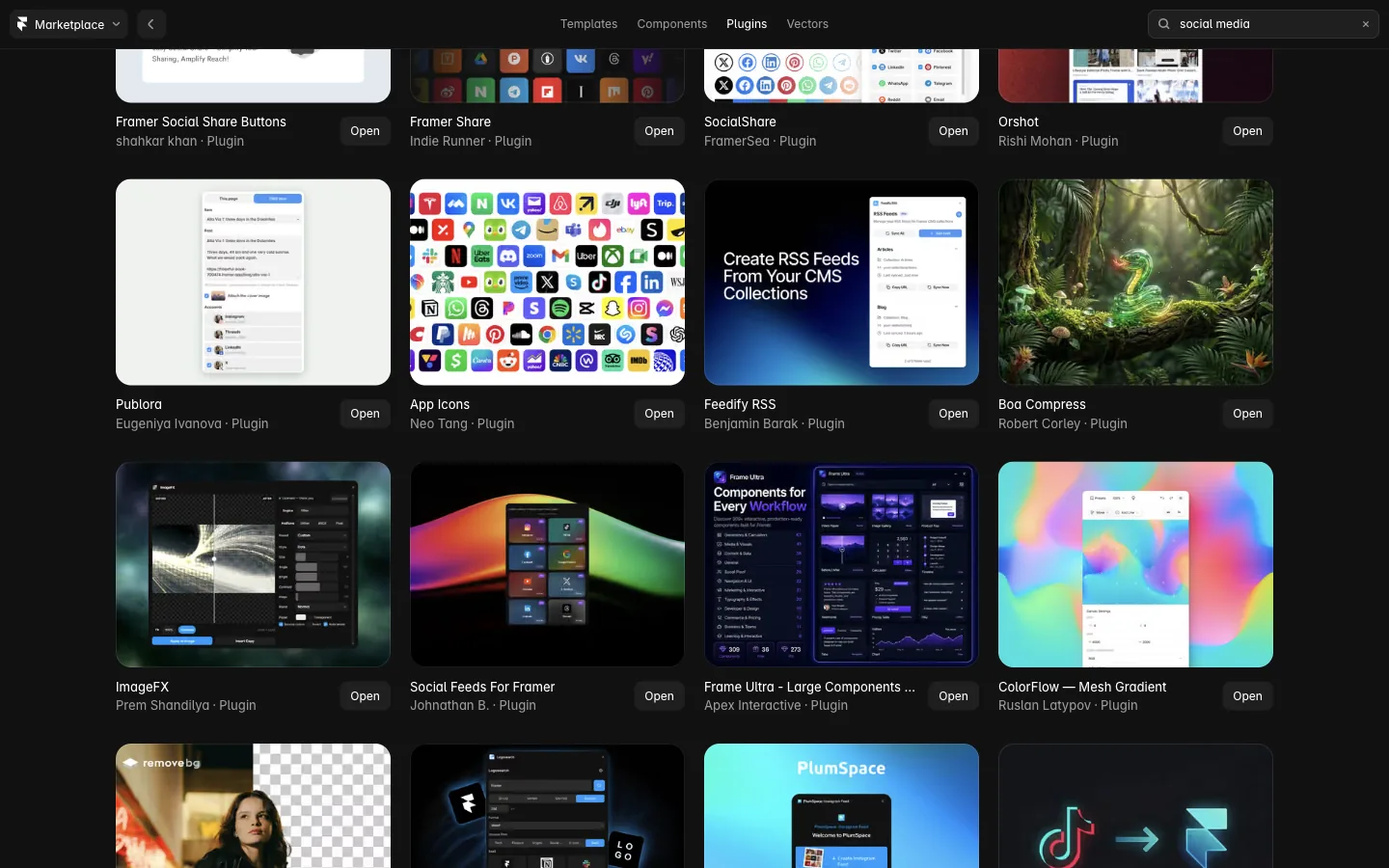
Task: Open the Marketplace dropdown menu
Action: coord(69,24)
